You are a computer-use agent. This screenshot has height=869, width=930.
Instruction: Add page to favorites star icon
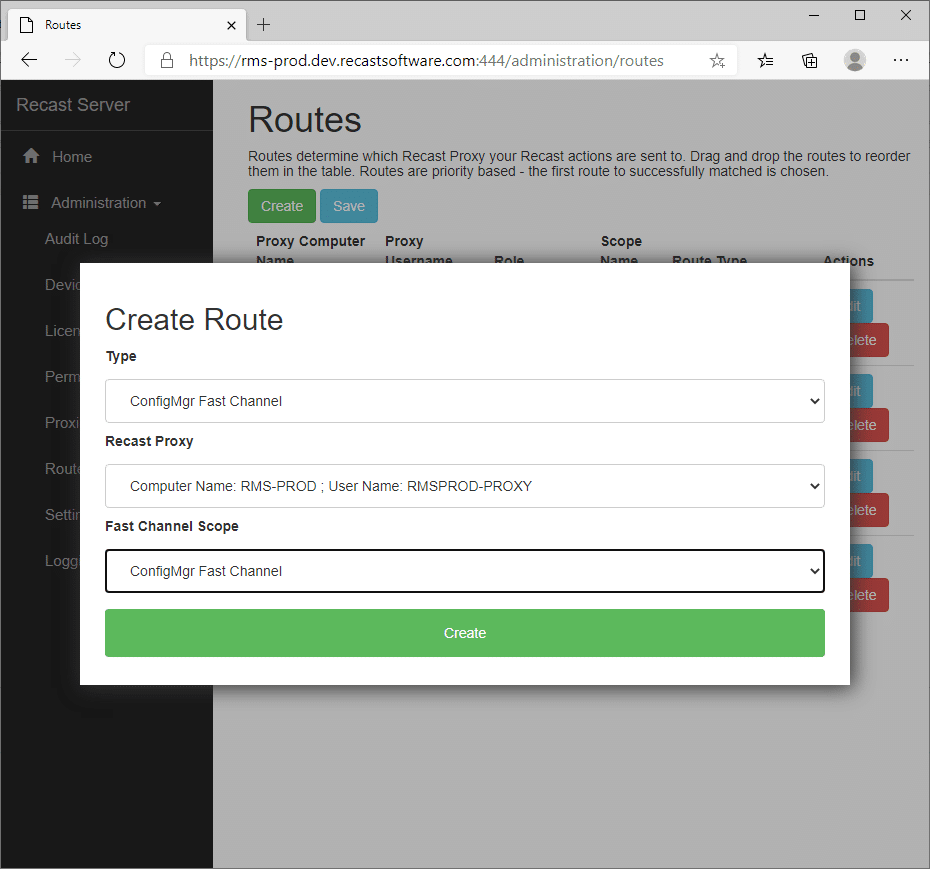coord(717,60)
